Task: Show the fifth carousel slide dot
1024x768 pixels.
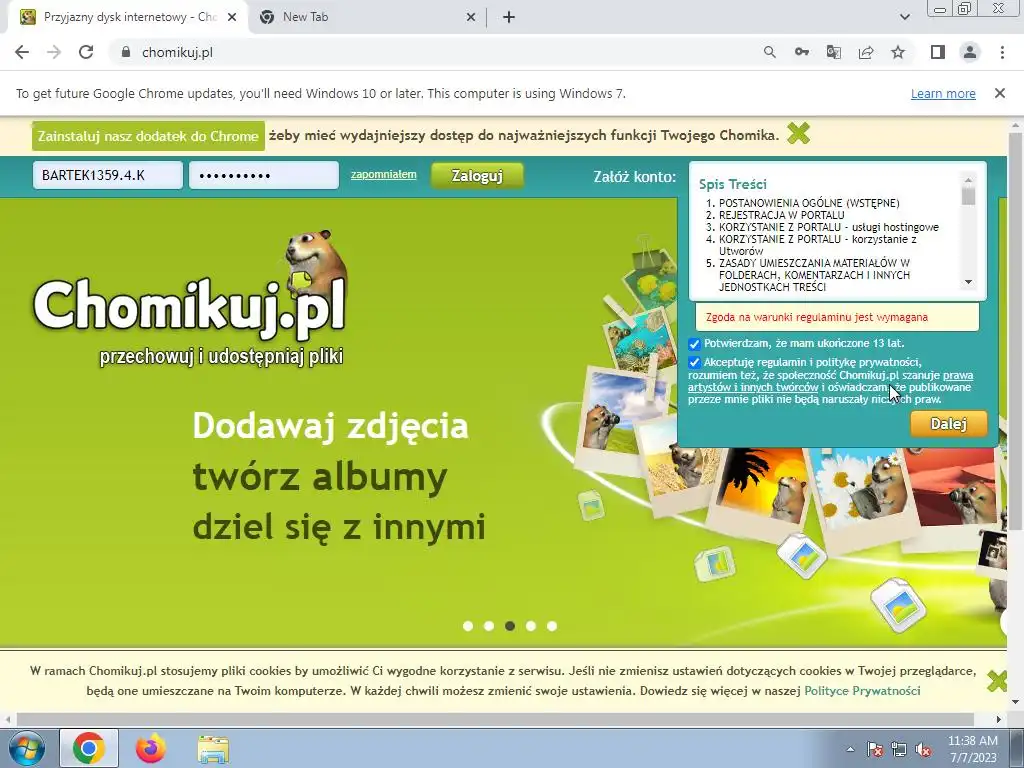Action: click(x=552, y=626)
